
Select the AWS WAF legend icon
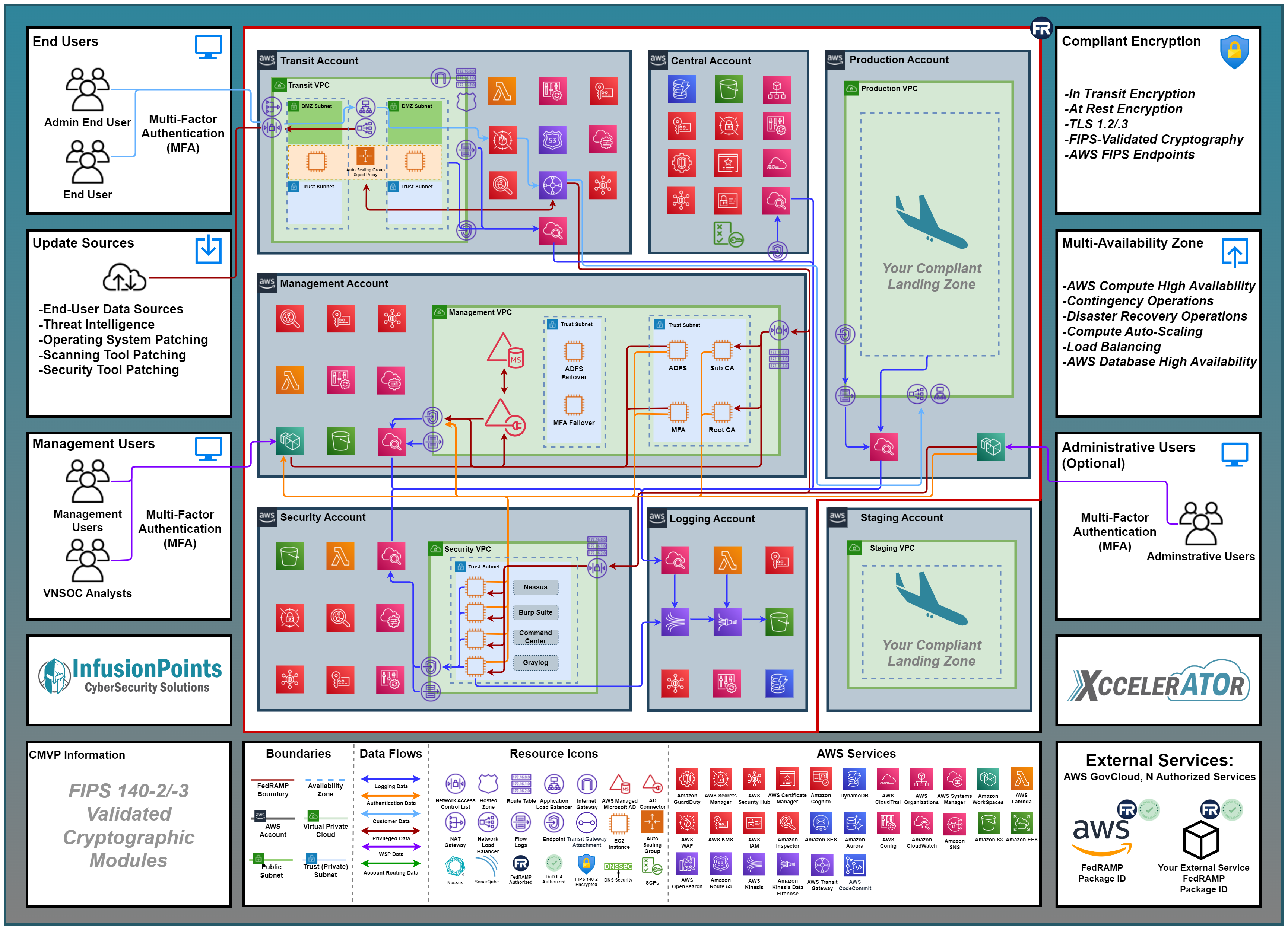687,823
